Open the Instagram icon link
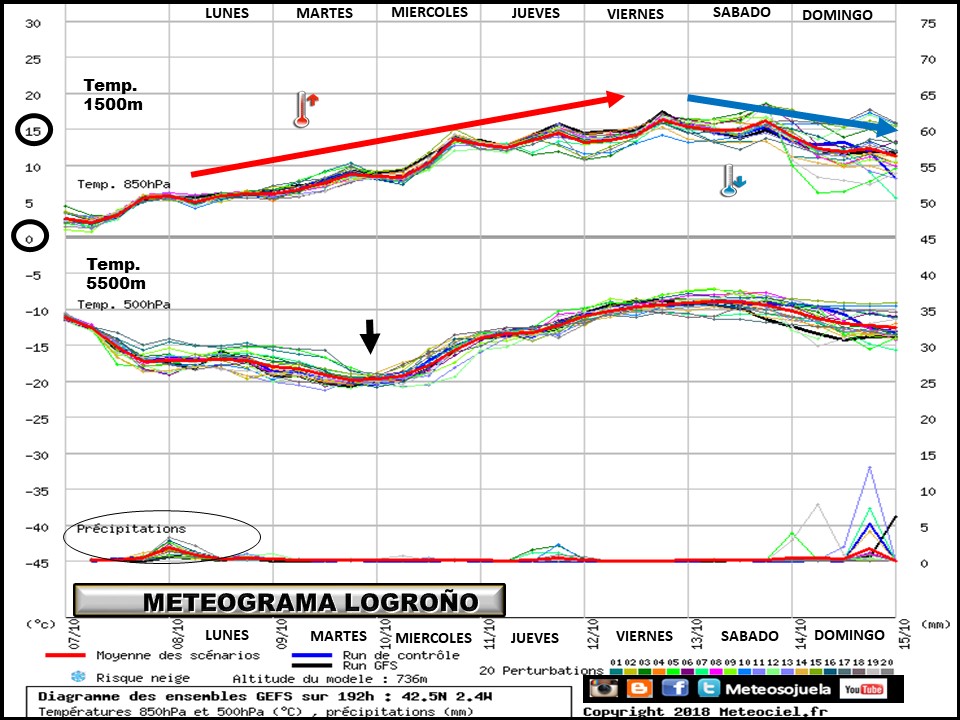This screenshot has width=960, height=720. (604, 688)
